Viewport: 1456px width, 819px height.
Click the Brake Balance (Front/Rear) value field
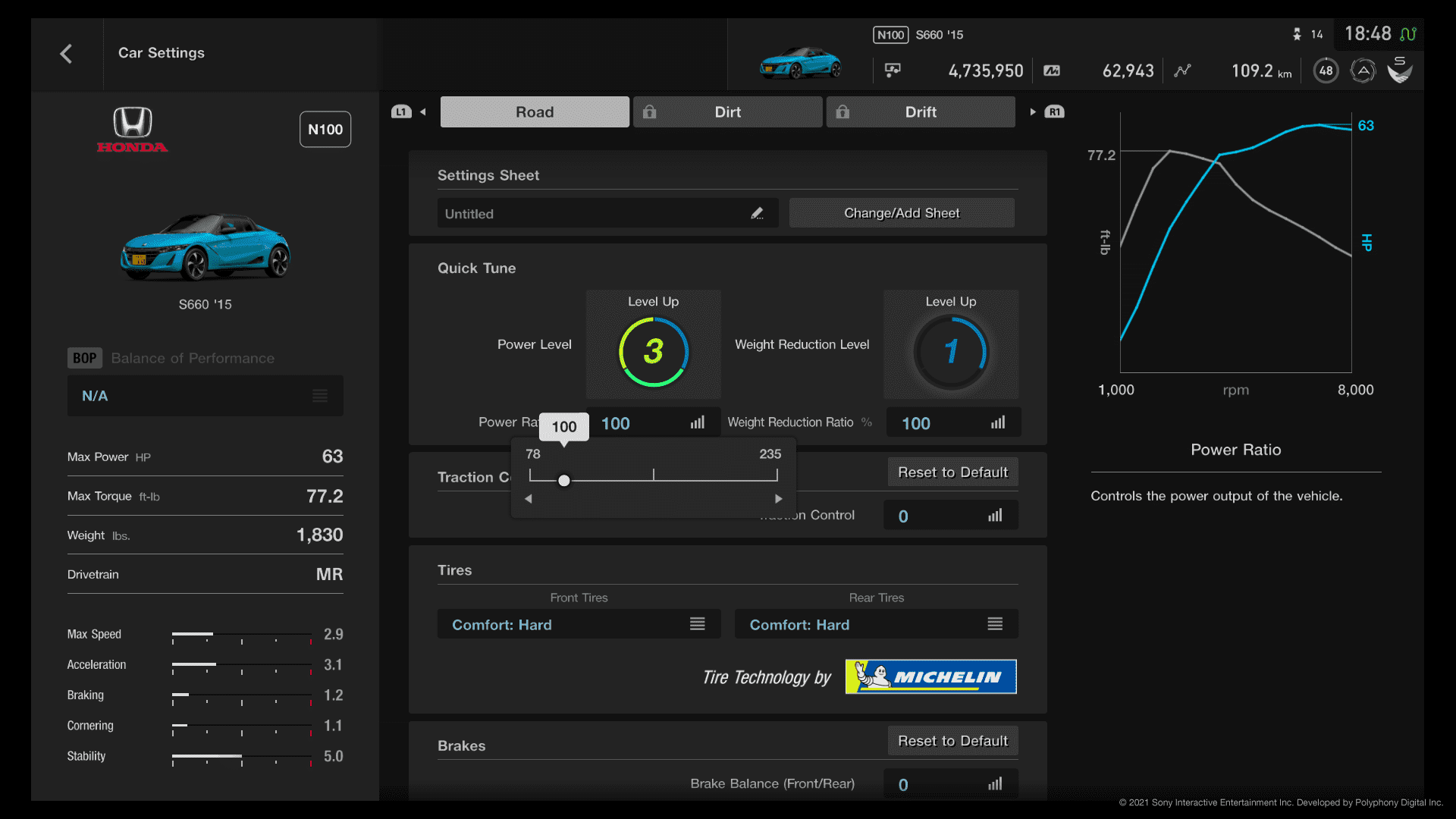pyautogui.click(x=951, y=784)
